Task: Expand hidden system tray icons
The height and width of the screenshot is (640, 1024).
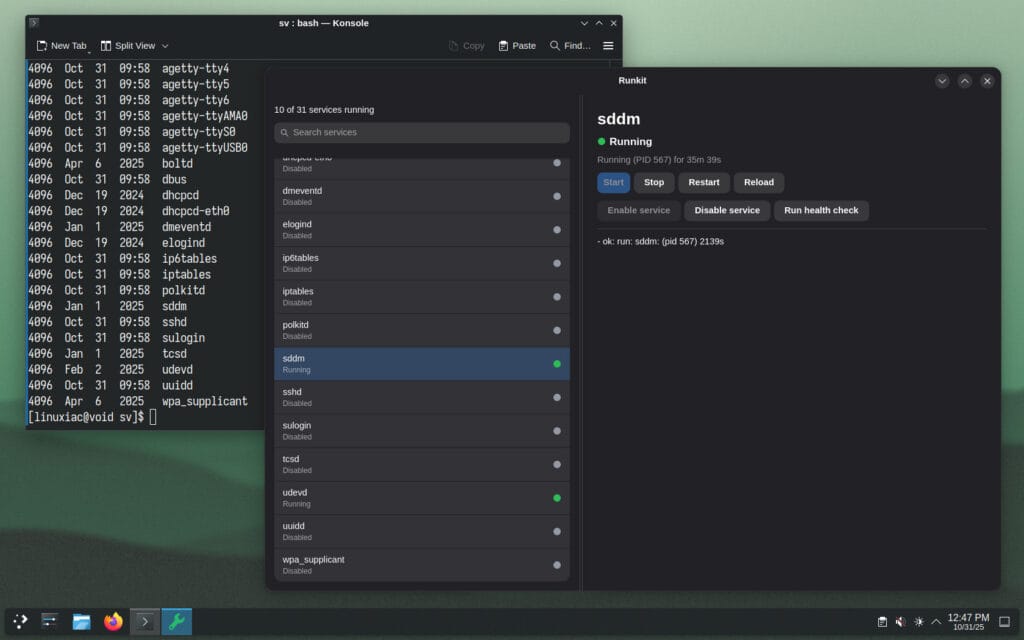Action: (x=935, y=622)
